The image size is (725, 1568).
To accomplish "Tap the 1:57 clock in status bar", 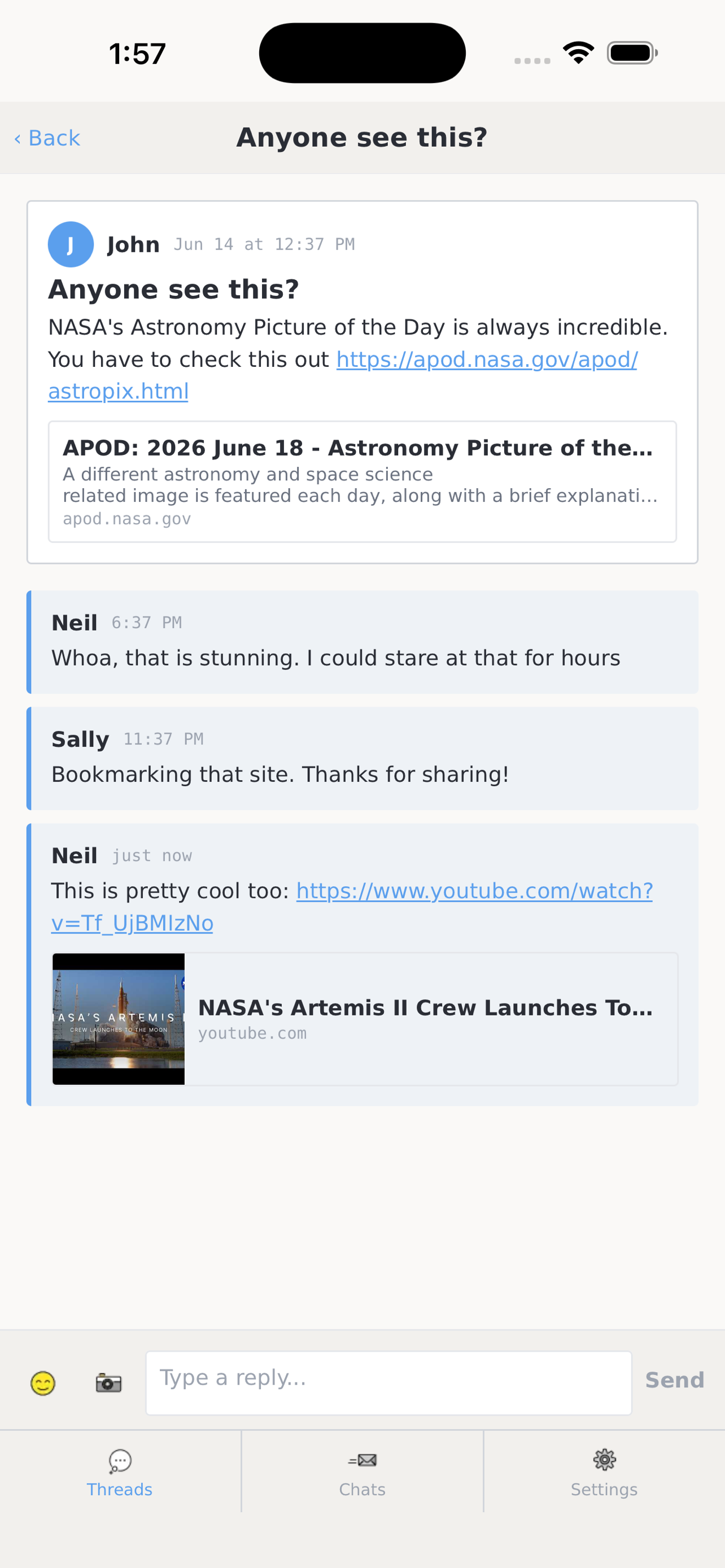I will point(137,54).
